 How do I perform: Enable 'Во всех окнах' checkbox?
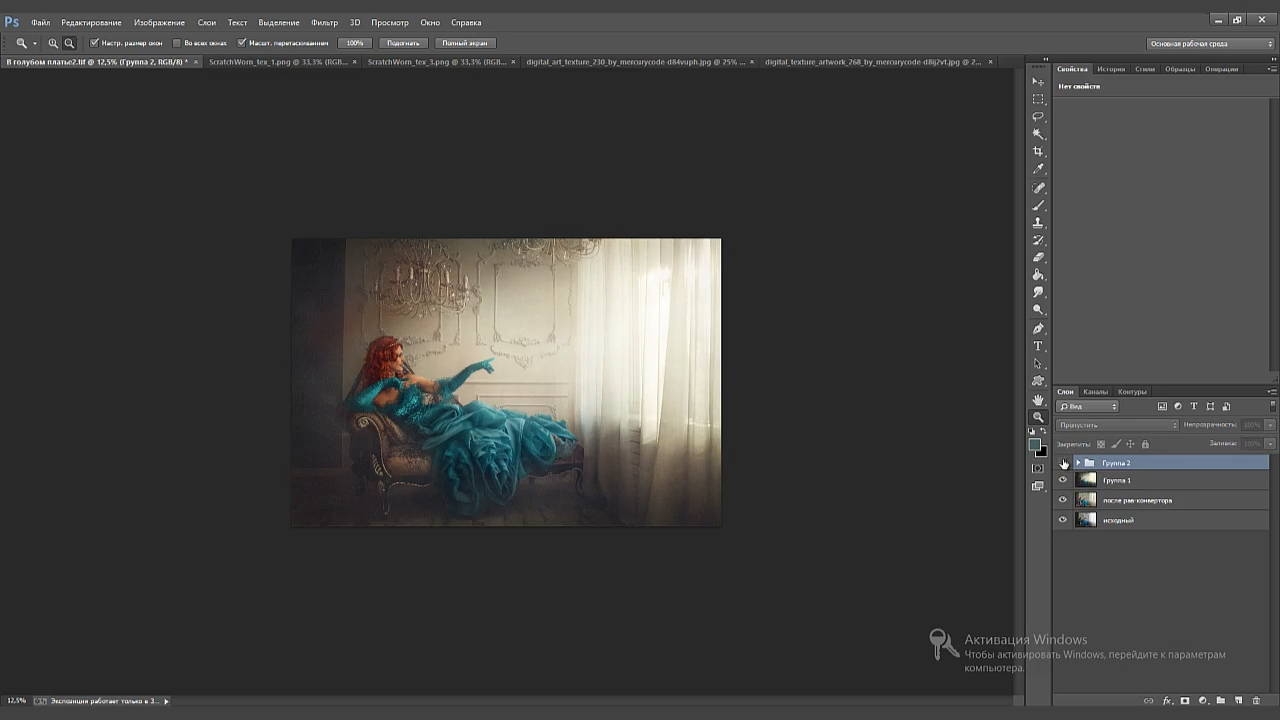coord(177,43)
